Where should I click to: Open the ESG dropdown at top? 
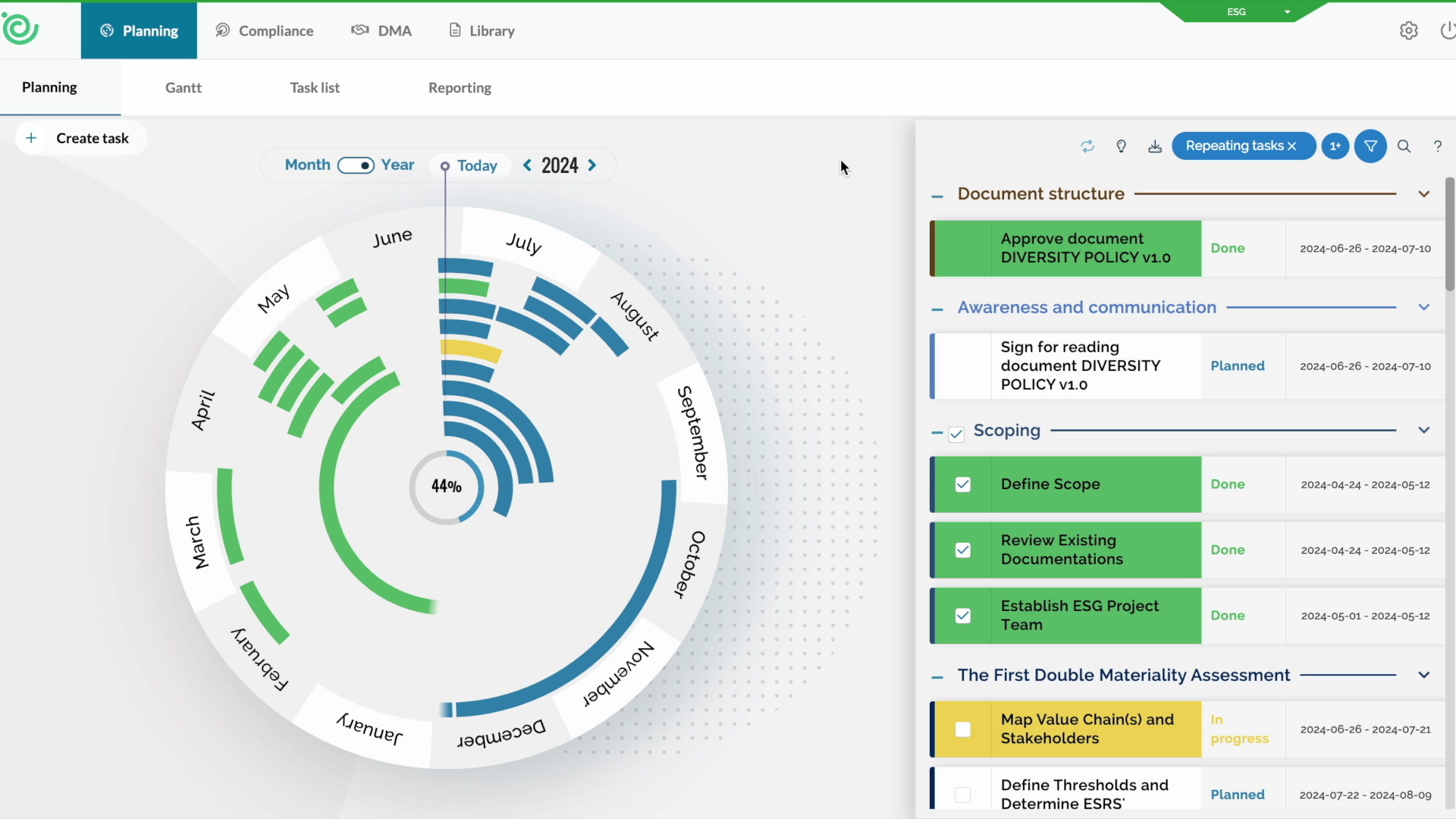point(1286,12)
